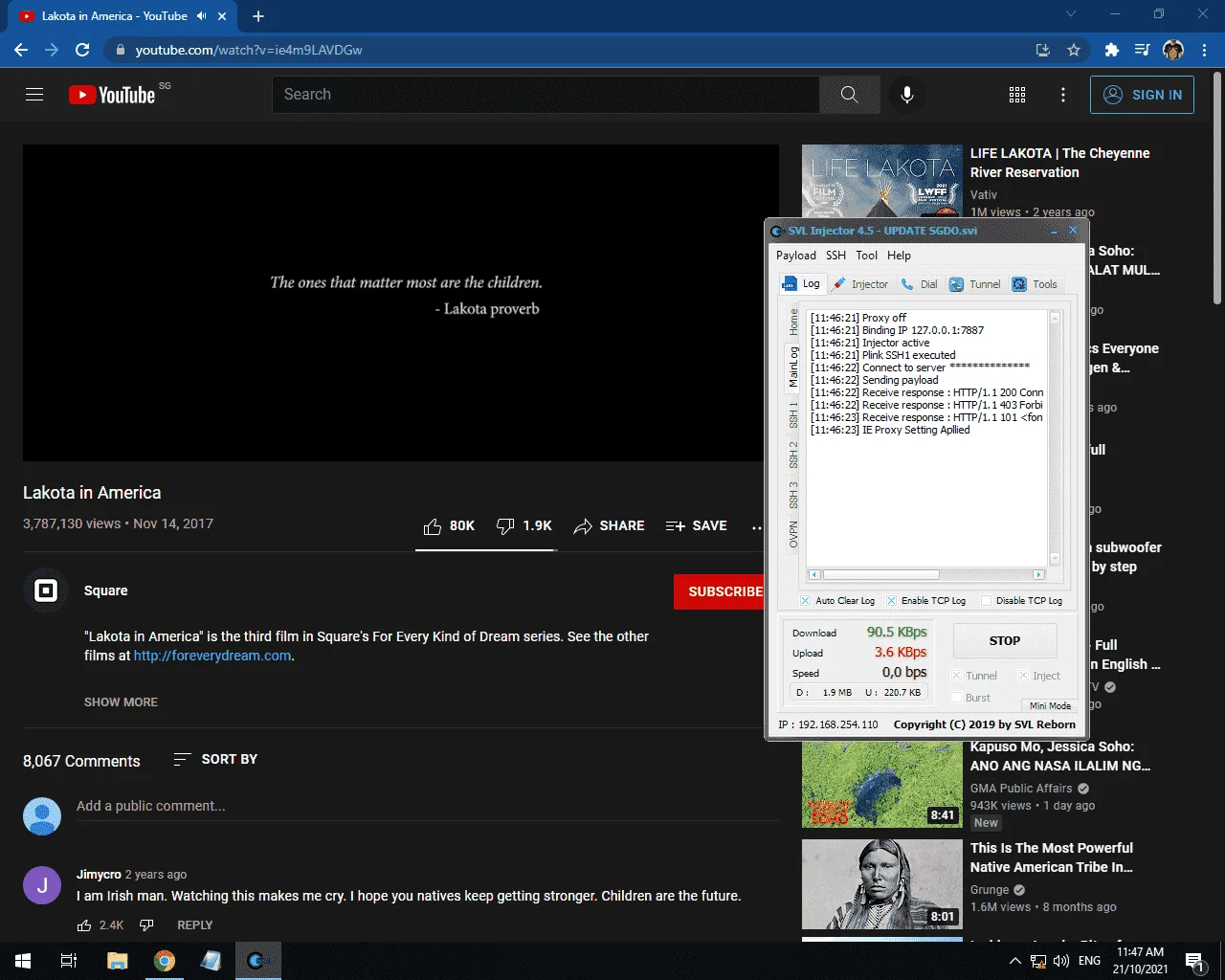Reply to Jimycro's comment
1225x980 pixels.
coord(195,925)
